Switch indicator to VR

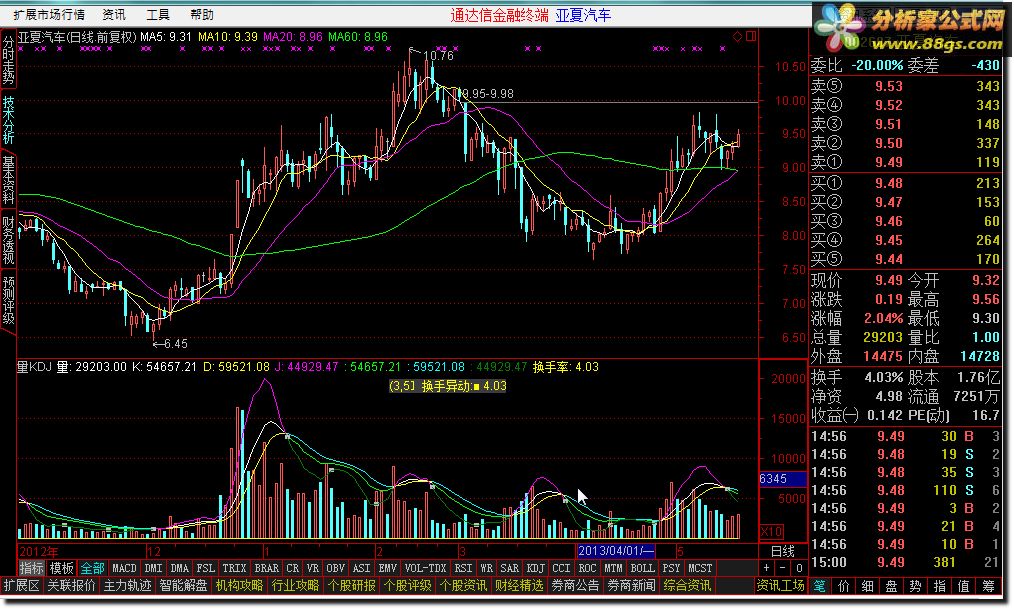click(312, 568)
